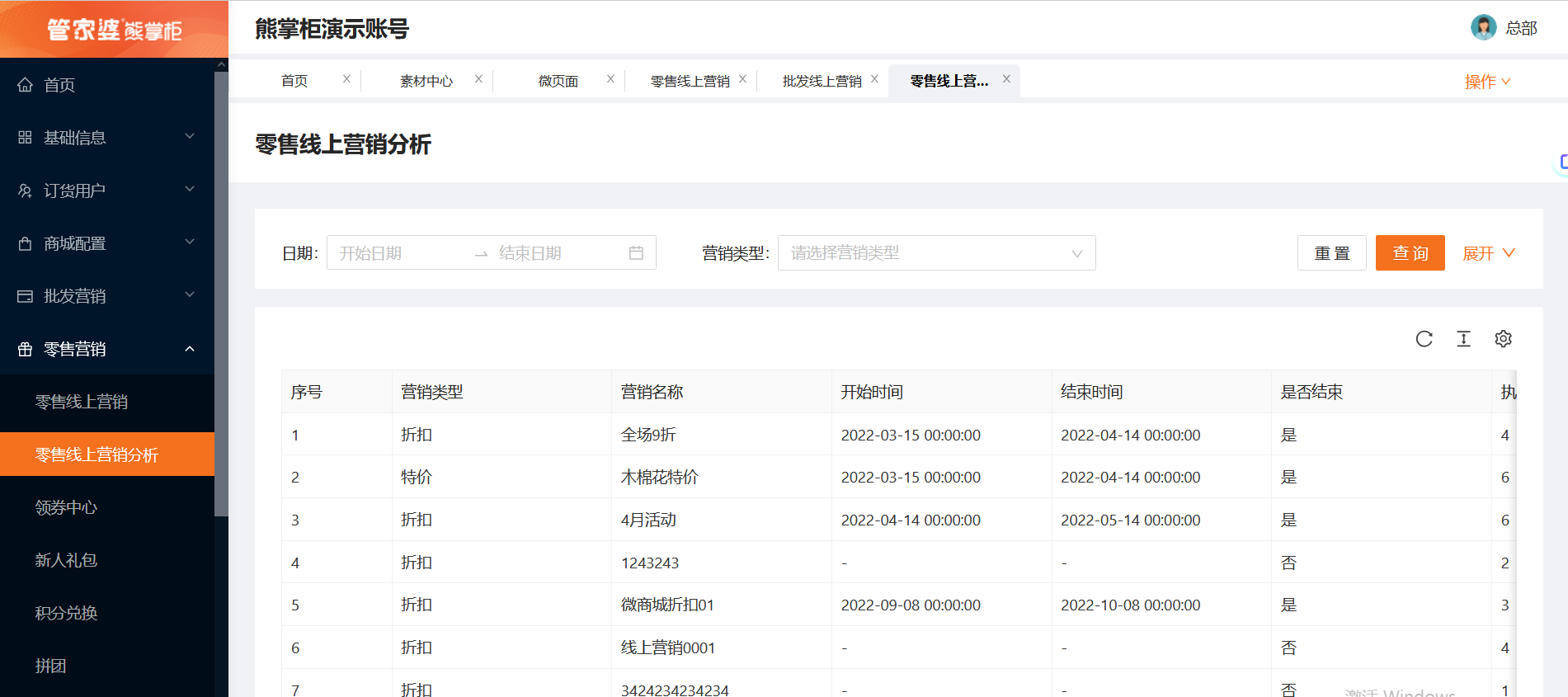This screenshot has height=697, width=1568.
Task: Open the 营销类型 dropdown
Action: [x=936, y=253]
